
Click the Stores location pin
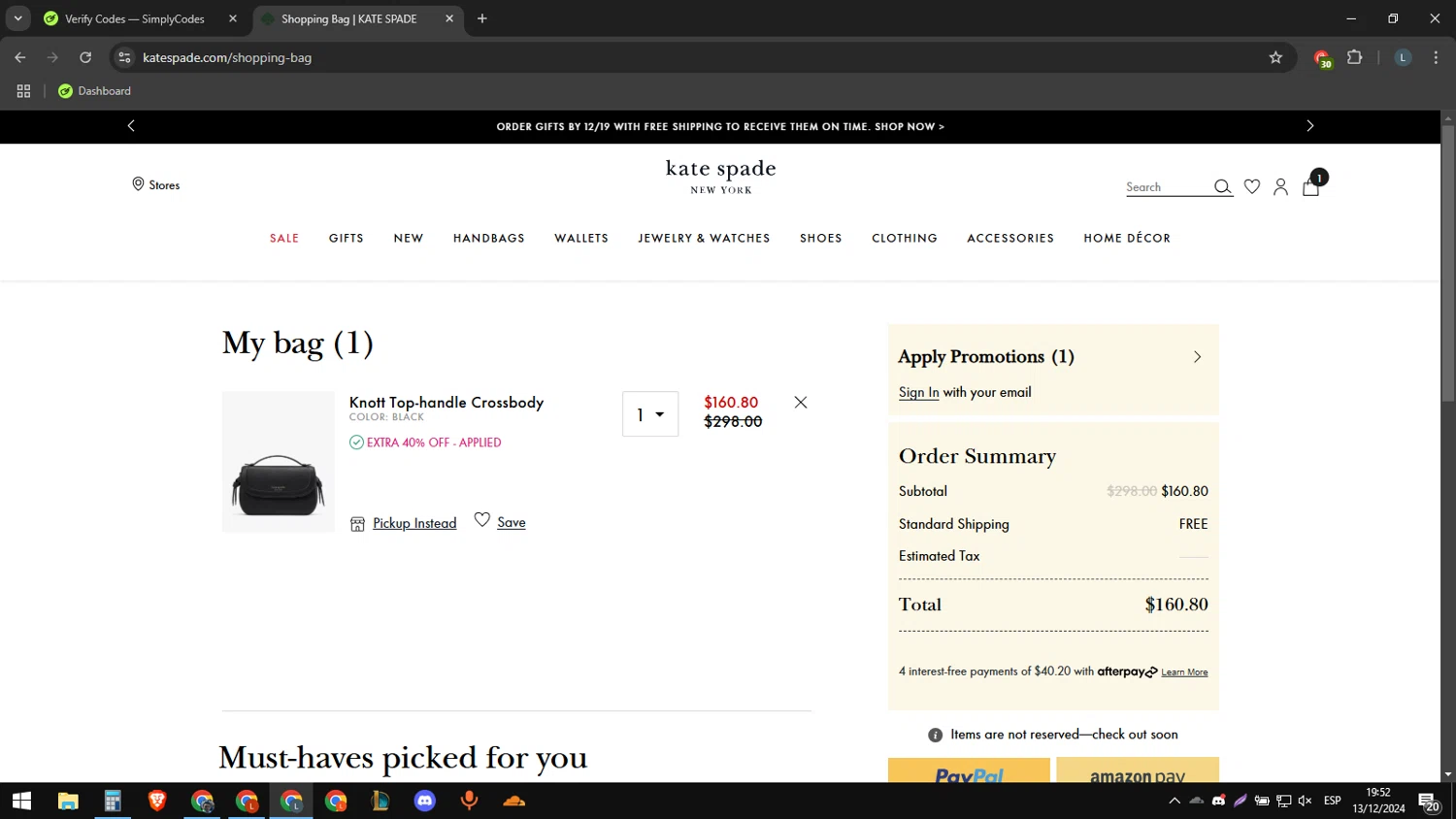click(x=138, y=184)
